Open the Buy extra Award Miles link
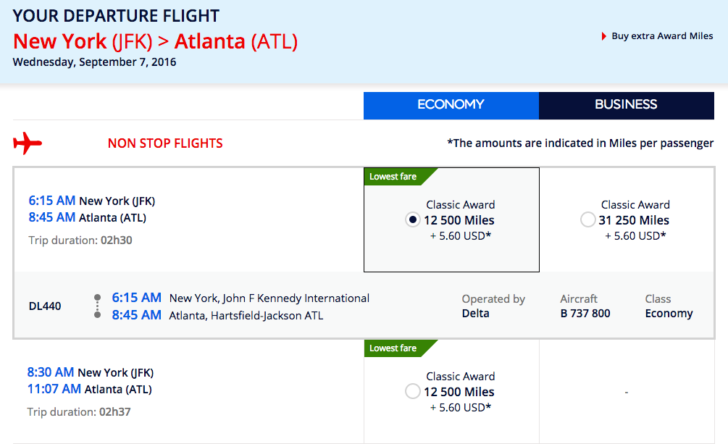The image size is (728, 444). (x=662, y=36)
